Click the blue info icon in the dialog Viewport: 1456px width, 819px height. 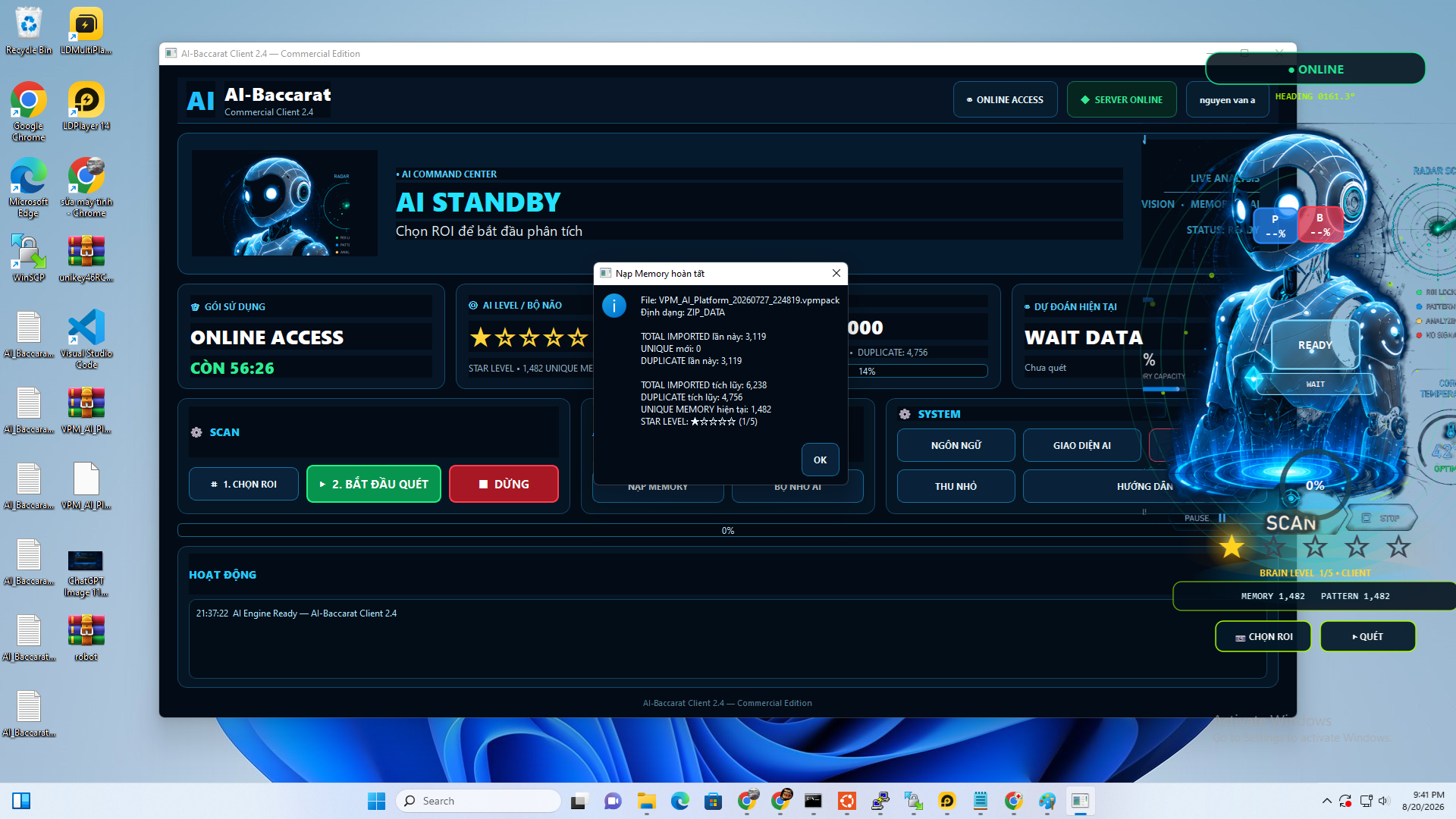click(613, 306)
